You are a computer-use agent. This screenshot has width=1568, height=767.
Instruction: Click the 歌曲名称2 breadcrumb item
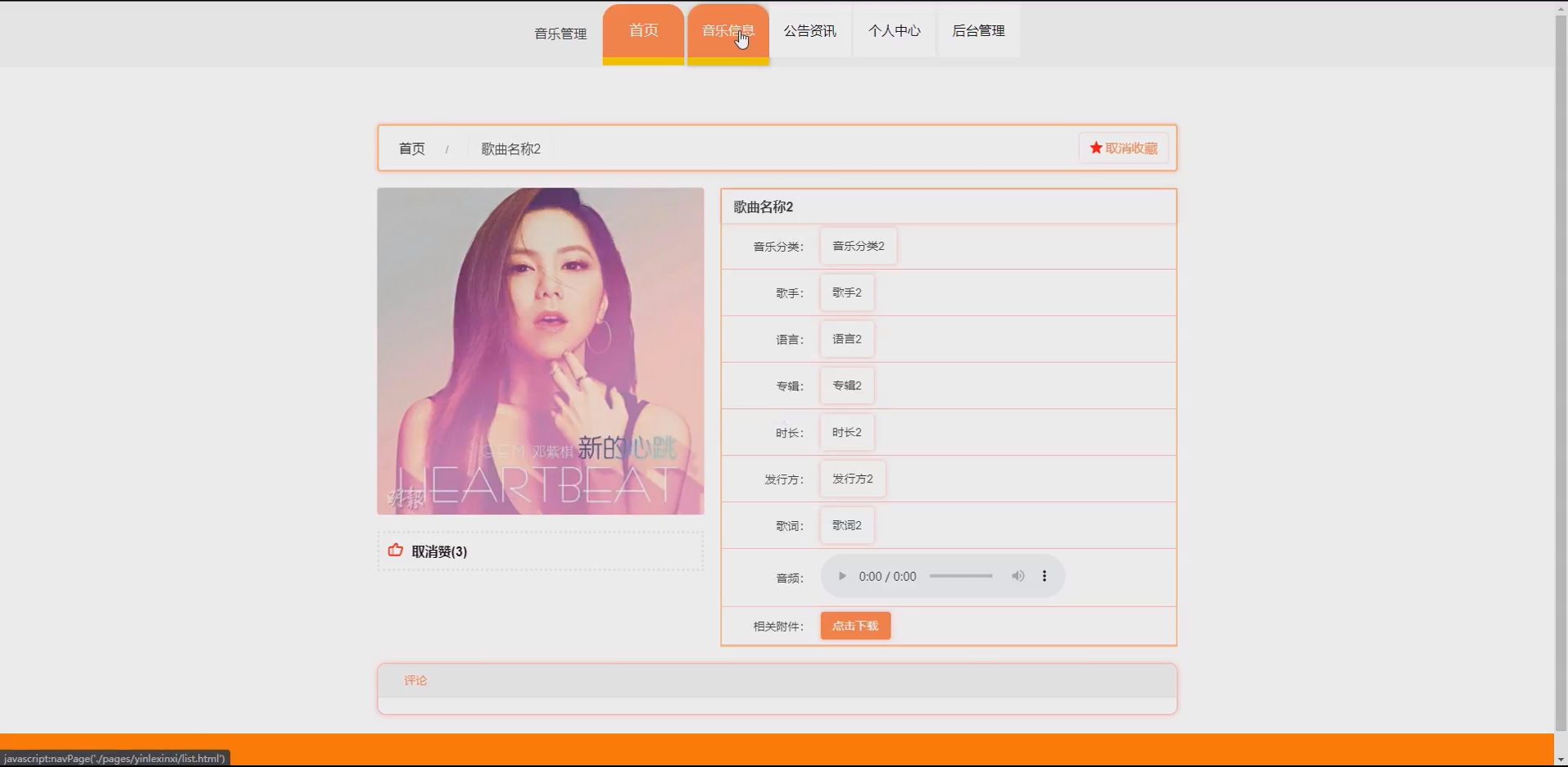coord(510,148)
